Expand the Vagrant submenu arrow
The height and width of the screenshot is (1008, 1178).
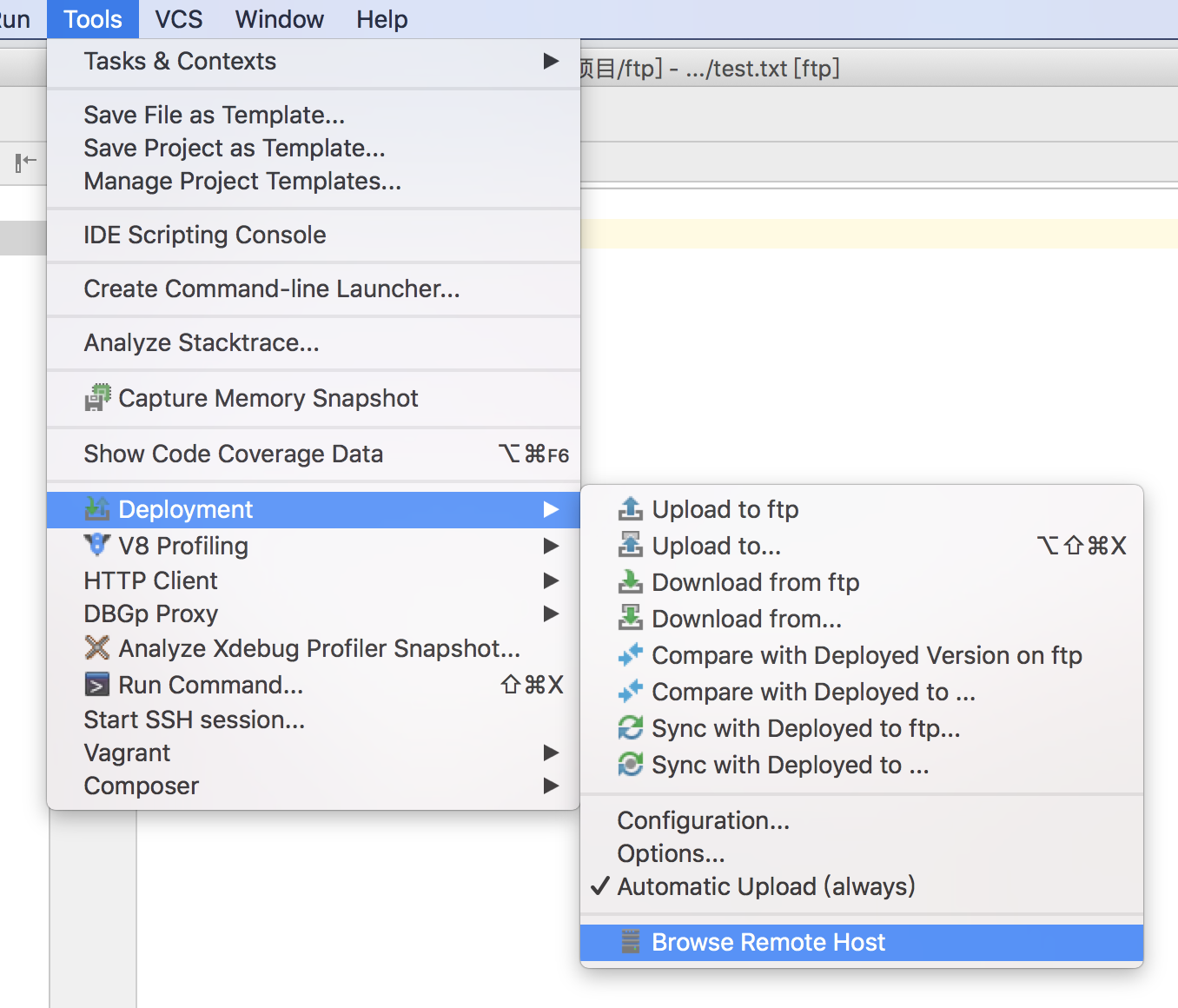pyautogui.click(x=551, y=753)
